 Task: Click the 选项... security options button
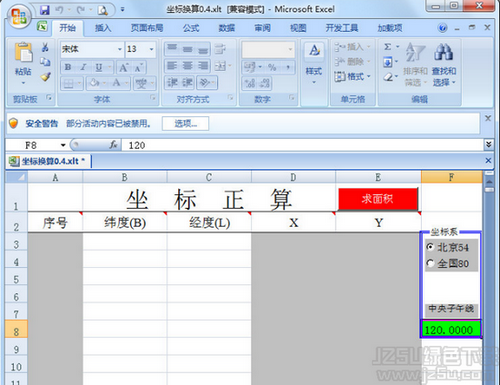coord(186,124)
